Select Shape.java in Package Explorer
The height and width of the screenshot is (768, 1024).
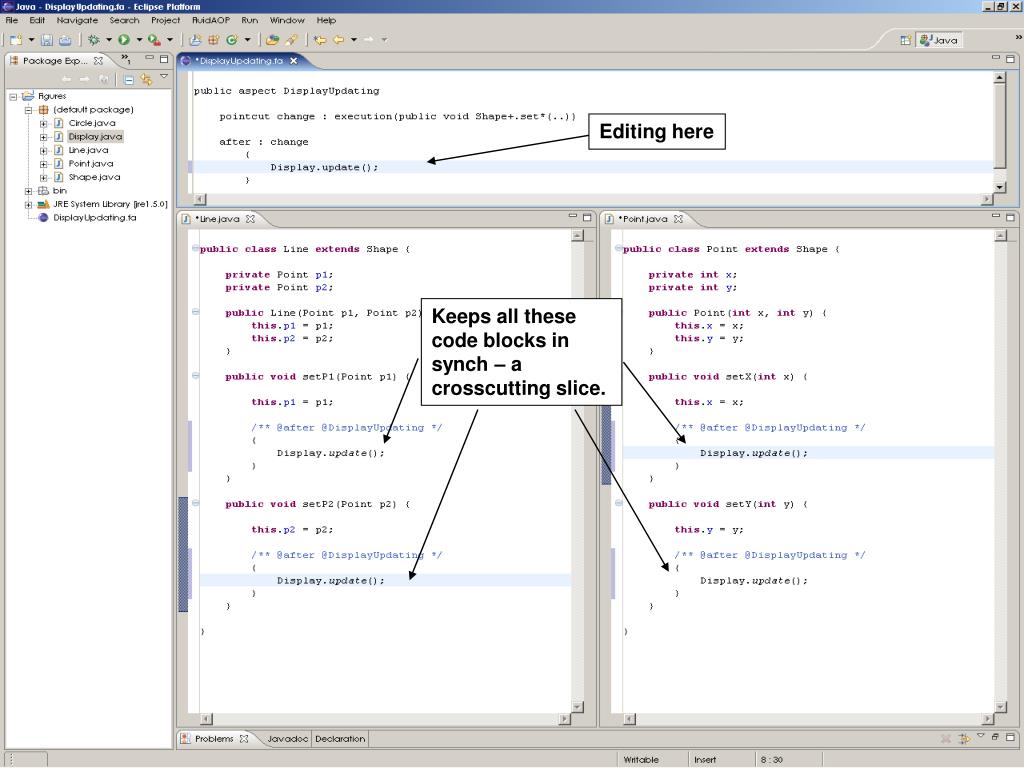click(x=95, y=177)
